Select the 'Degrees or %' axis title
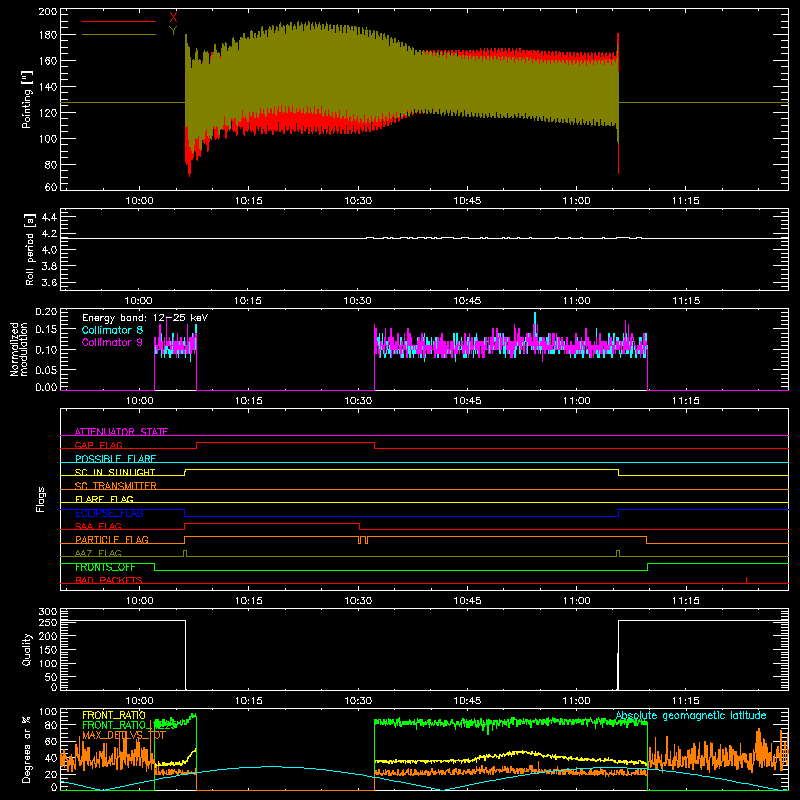This screenshot has height=800, width=800. point(27,749)
